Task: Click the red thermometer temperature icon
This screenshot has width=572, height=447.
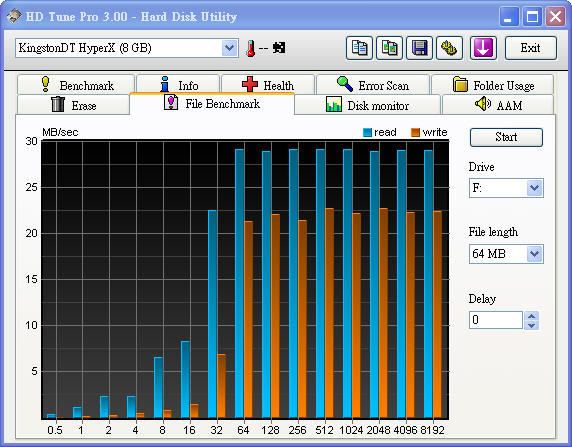Action: (x=250, y=48)
